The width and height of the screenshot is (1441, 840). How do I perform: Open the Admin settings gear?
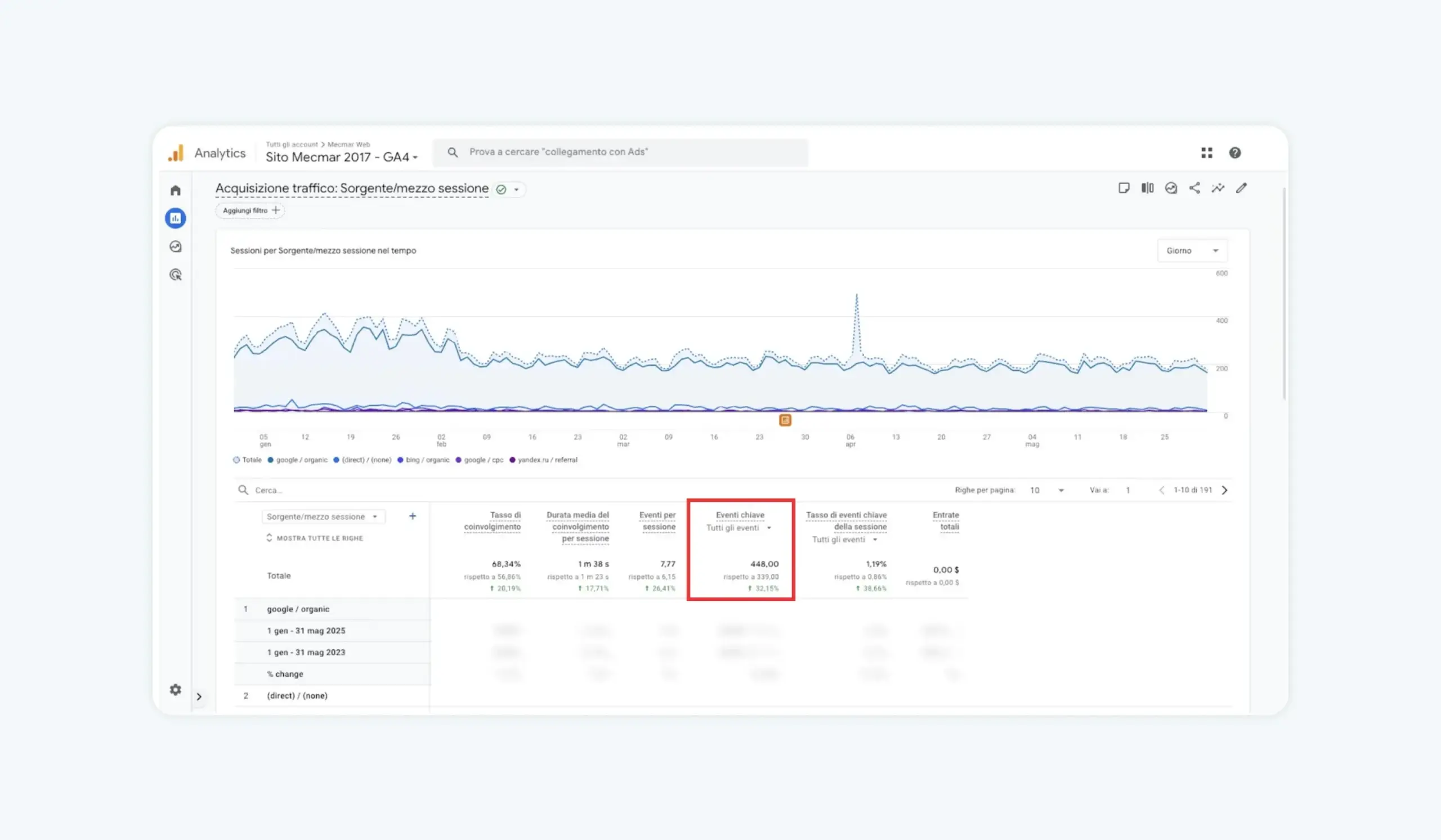176,690
